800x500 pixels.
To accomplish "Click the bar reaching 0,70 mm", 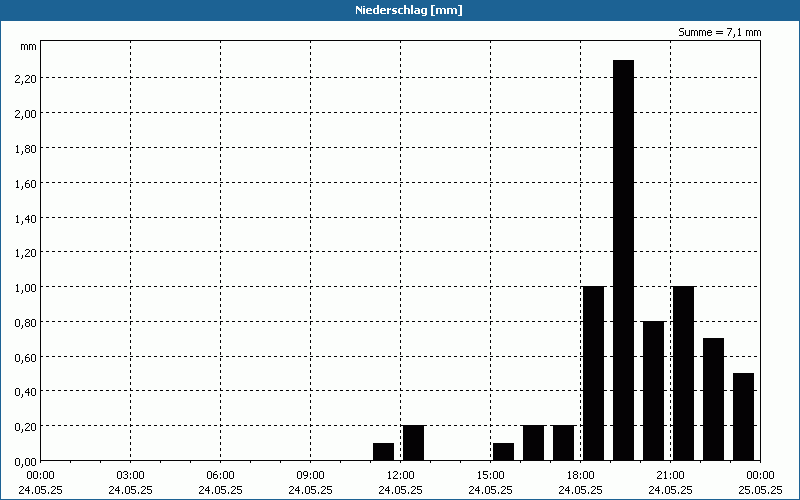I will coord(713,399).
